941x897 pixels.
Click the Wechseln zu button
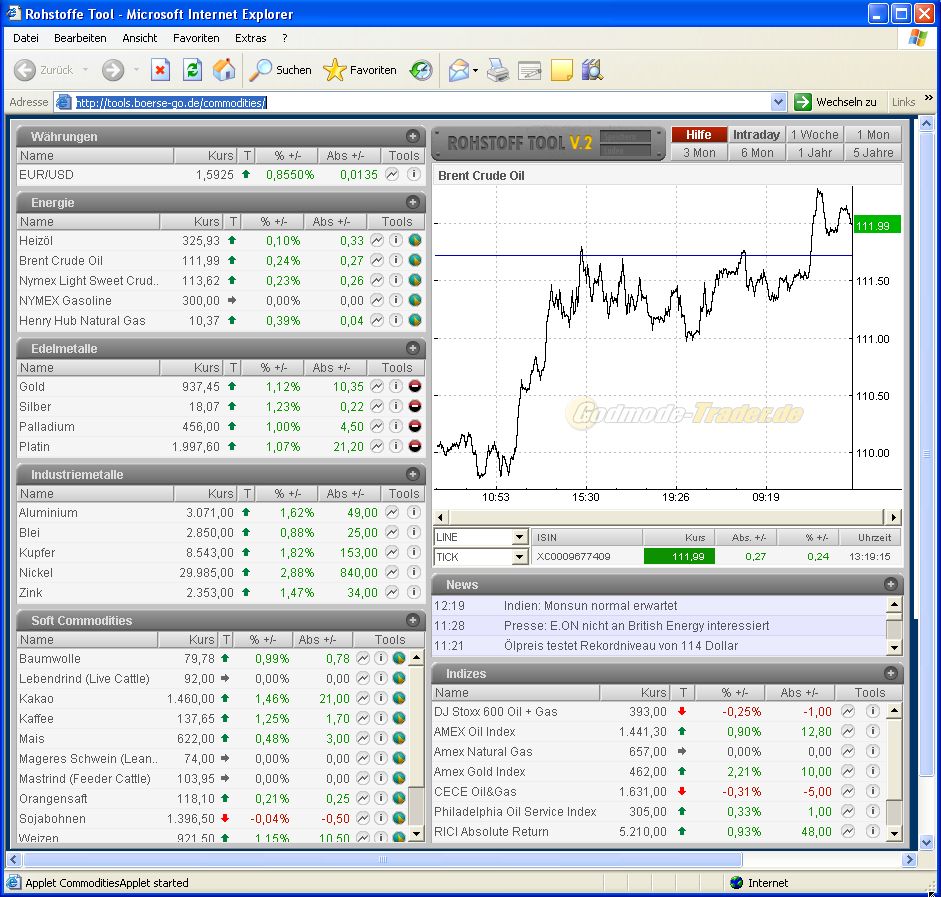pyautogui.click(x=836, y=102)
